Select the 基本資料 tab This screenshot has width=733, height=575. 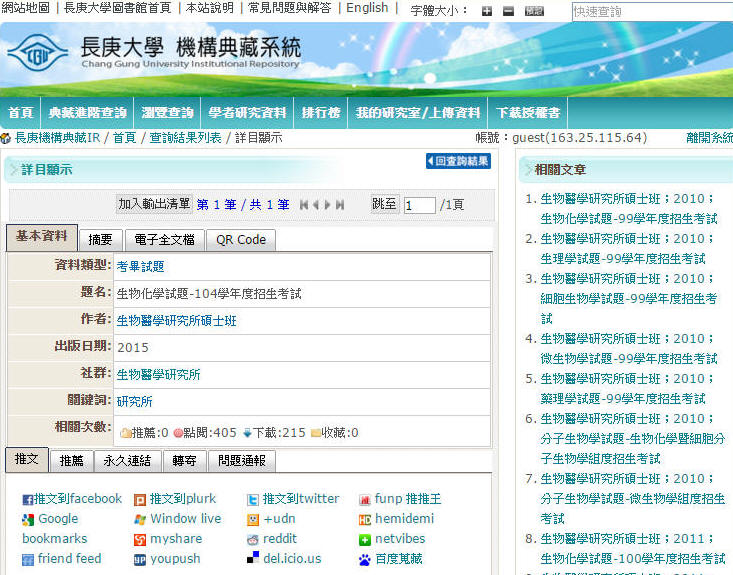[42, 237]
